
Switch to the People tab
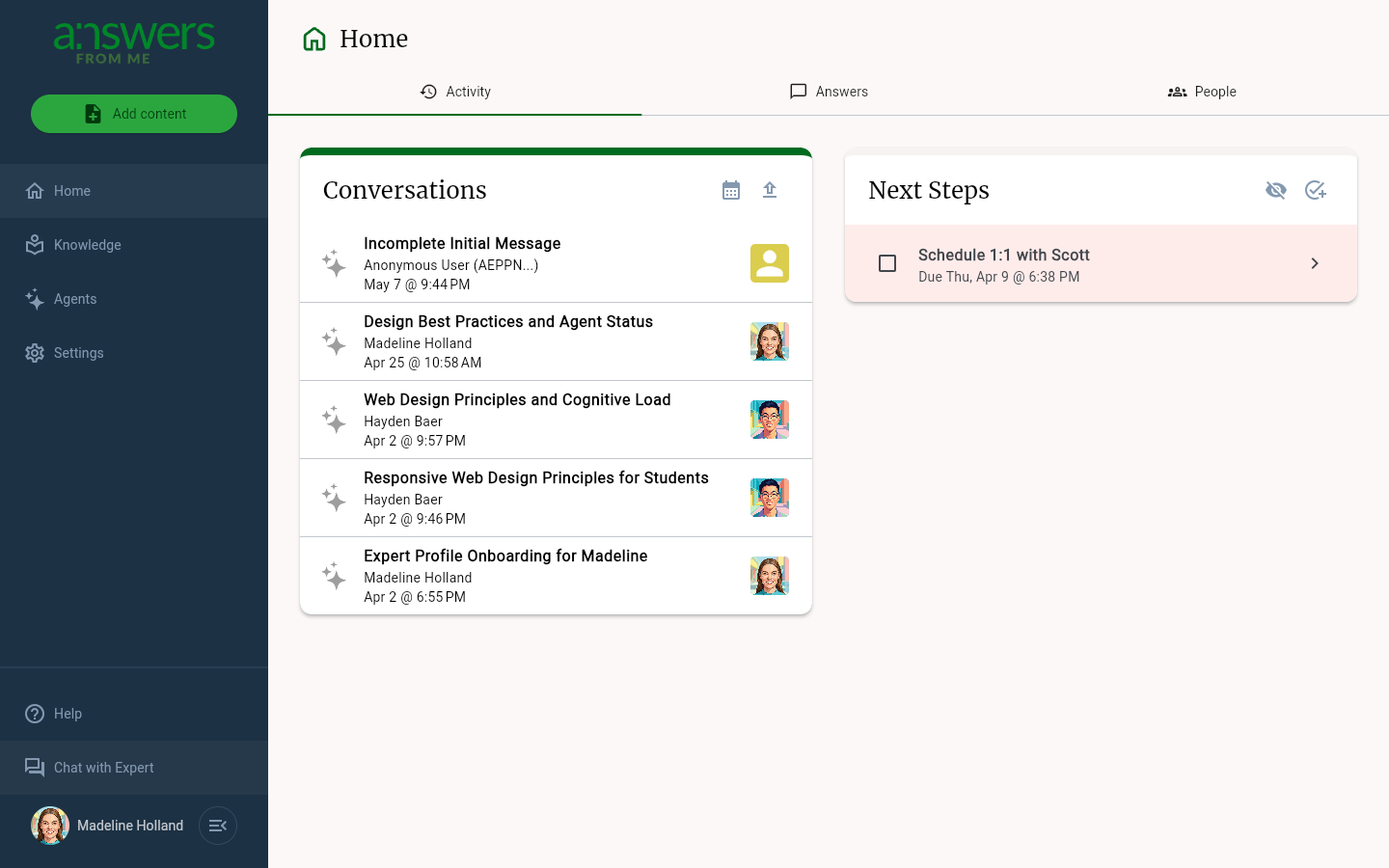point(1202,92)
